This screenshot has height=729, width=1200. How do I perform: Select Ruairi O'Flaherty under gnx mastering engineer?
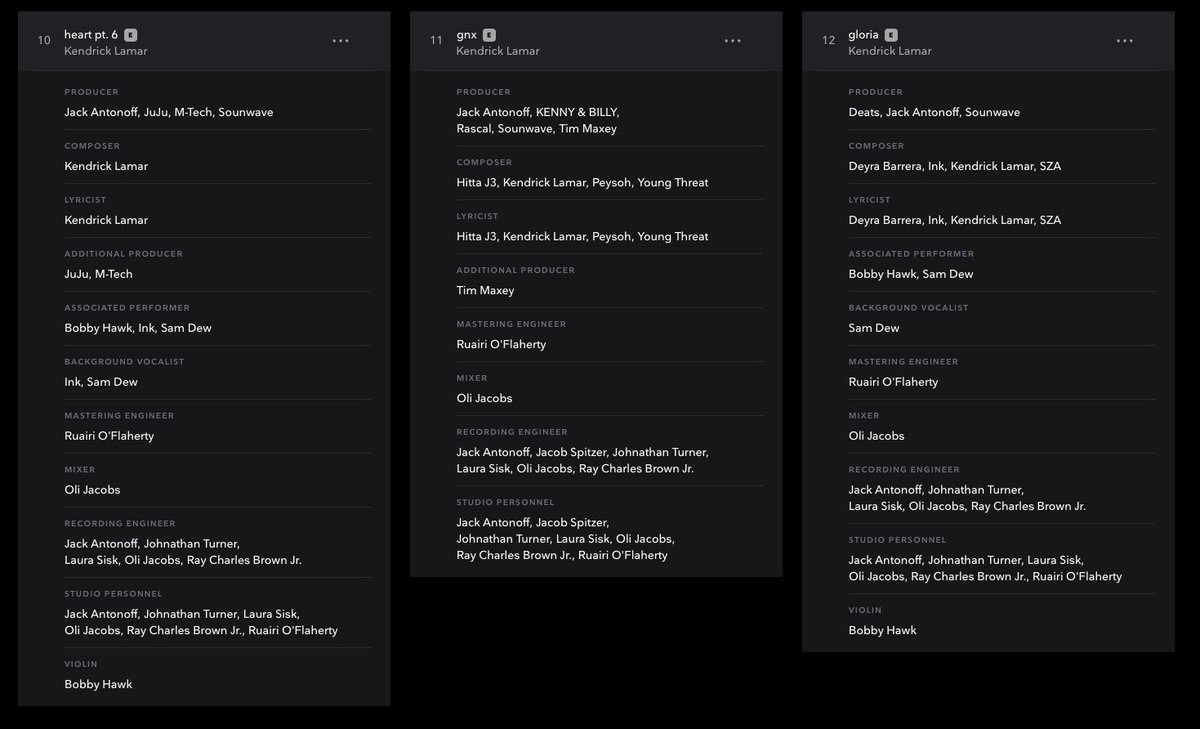(x=501, y=344)
